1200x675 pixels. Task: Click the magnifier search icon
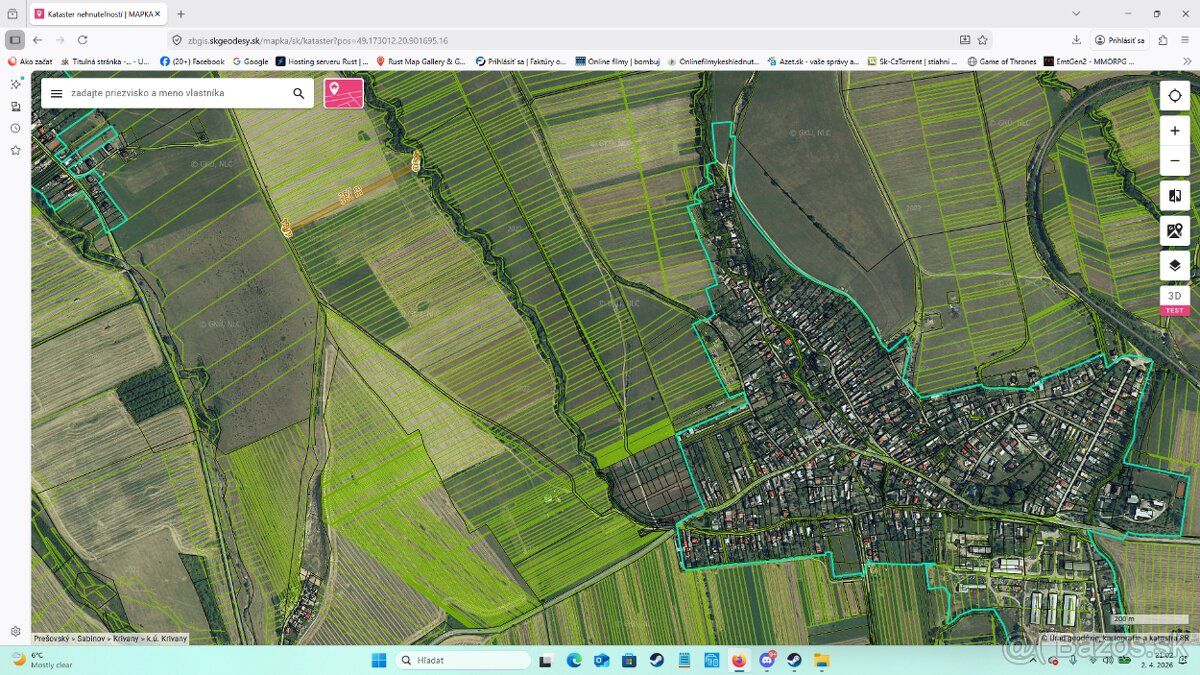[x=298, y=93]
